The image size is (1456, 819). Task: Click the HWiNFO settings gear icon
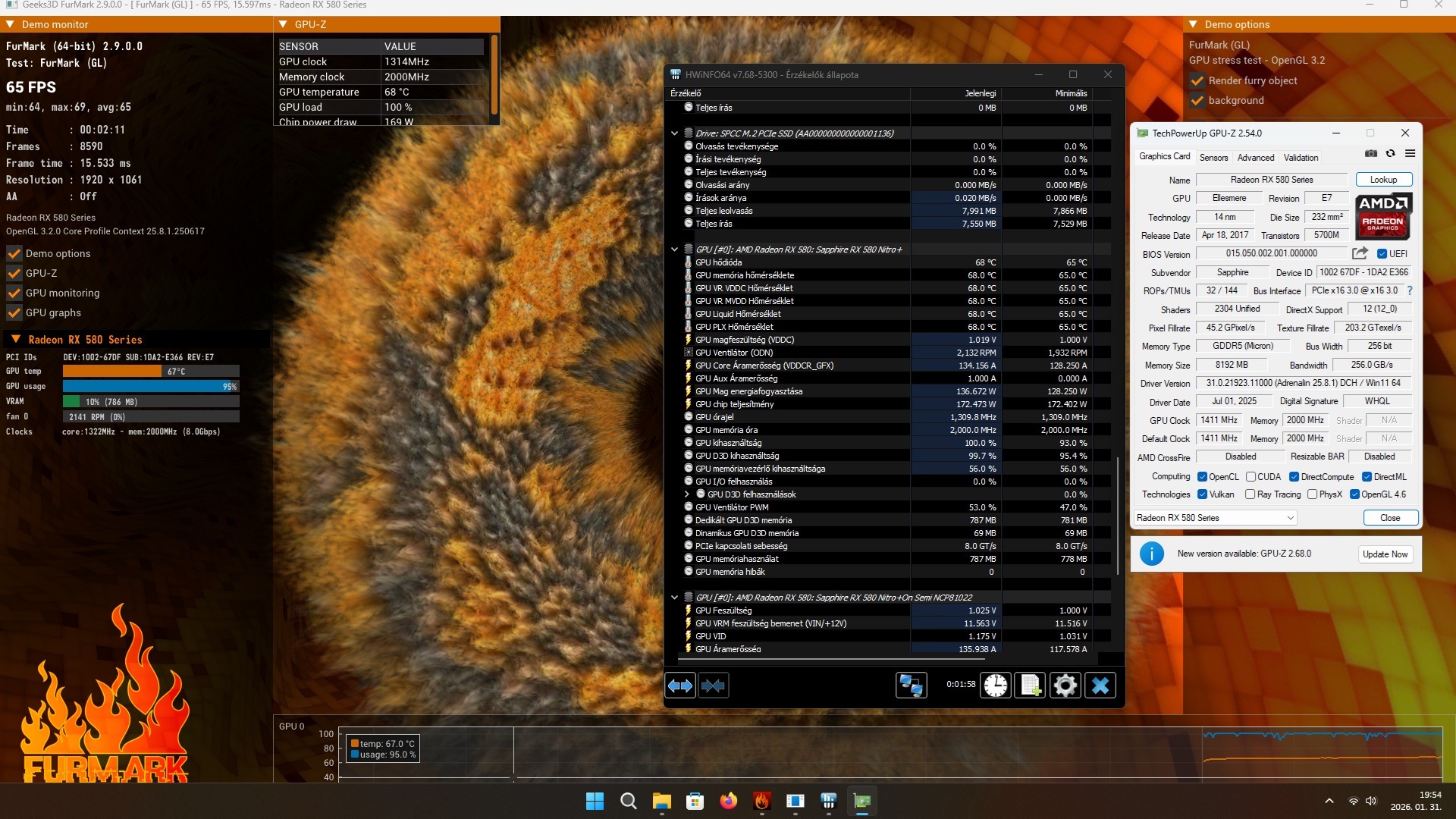click(x=1065, y=686)
